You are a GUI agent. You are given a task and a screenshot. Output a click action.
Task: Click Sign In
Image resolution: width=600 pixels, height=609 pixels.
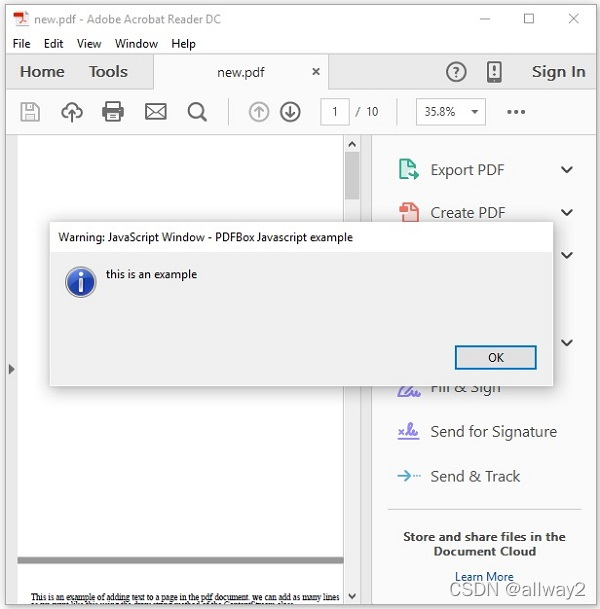click(558, 72)
